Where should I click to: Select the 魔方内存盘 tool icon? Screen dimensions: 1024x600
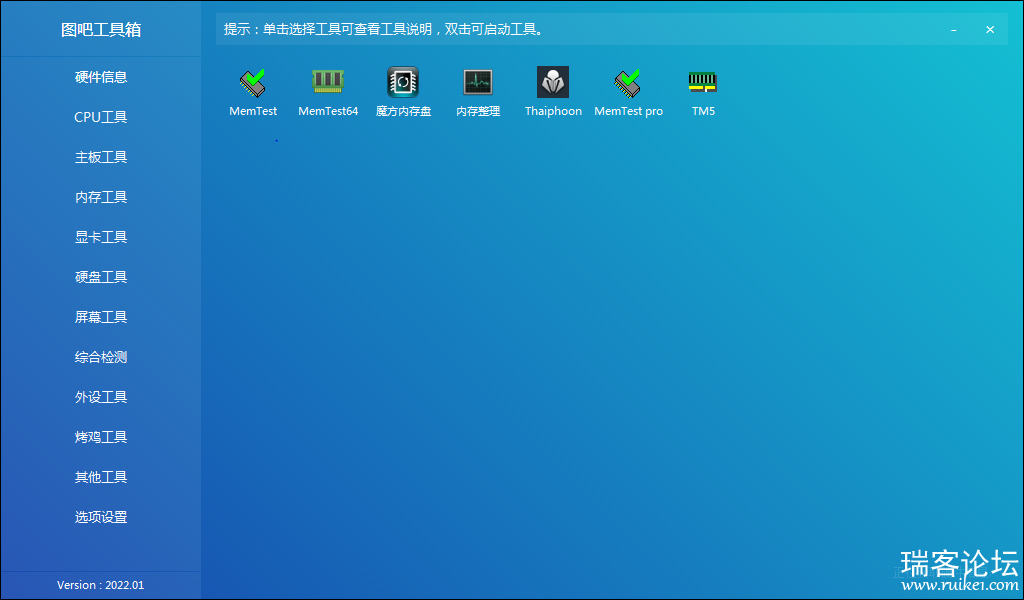coord(403,82)
